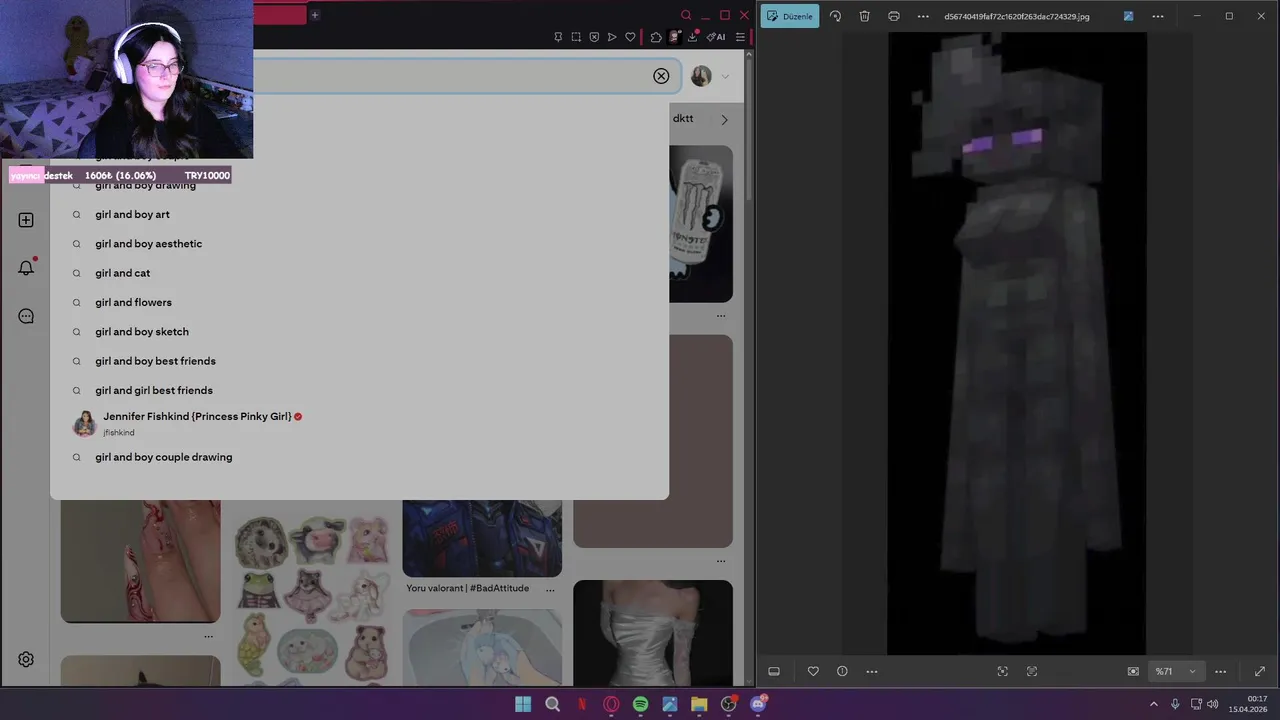The height and width of the screenshot is (720, 1280).
Task: Click the browser pin icon in toolbar
Action: click(x=558, y=37)
